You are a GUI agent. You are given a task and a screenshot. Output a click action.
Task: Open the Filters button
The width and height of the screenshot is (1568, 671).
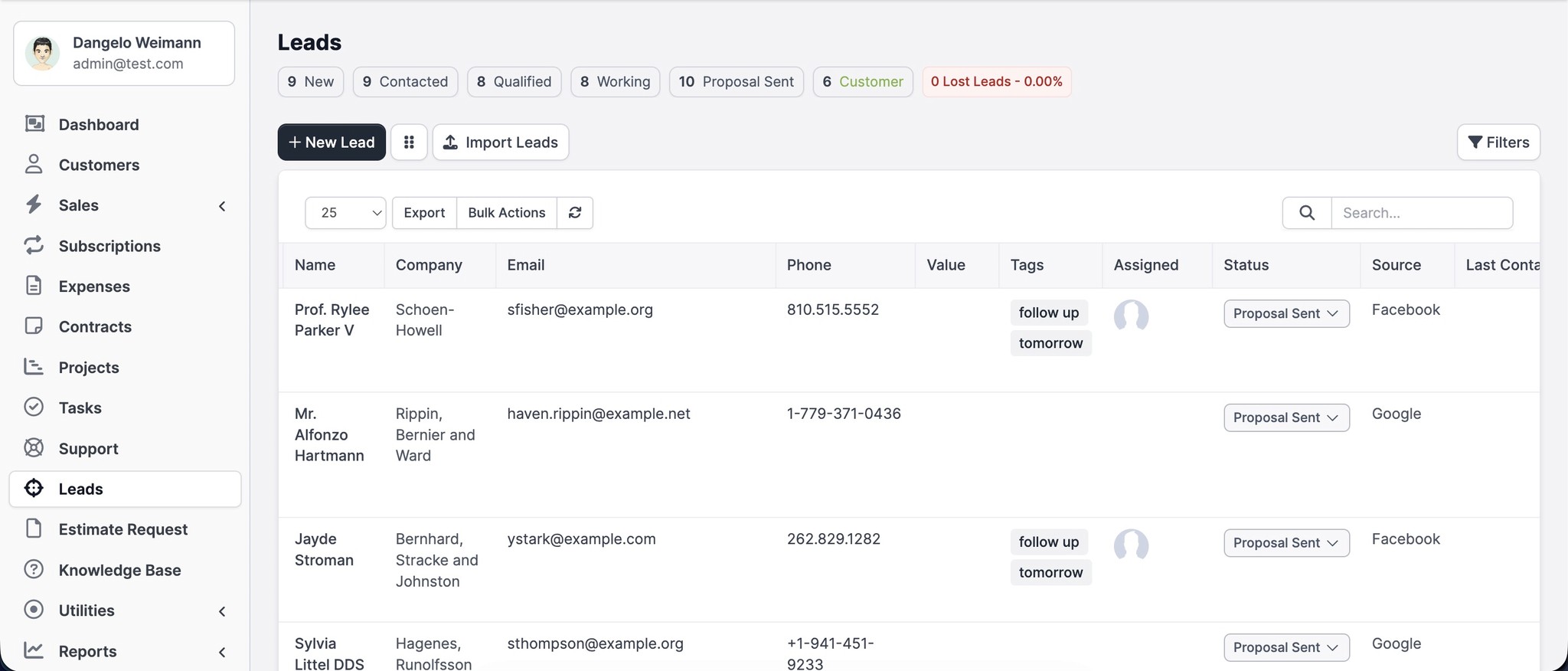[1498, 142]
